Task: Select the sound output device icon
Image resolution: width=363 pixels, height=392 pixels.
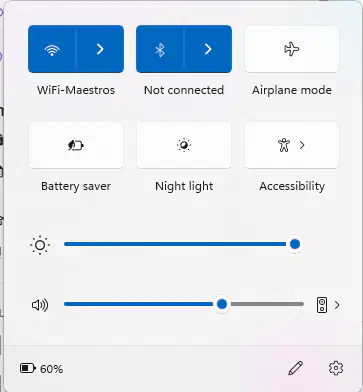Action: (x=322, y=305)
